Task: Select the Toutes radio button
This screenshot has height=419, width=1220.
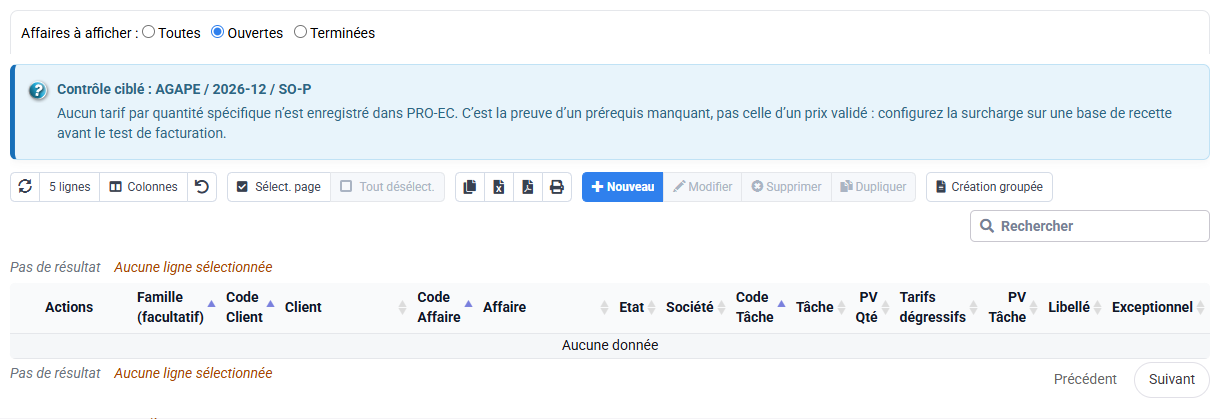Action: point(149,32)
